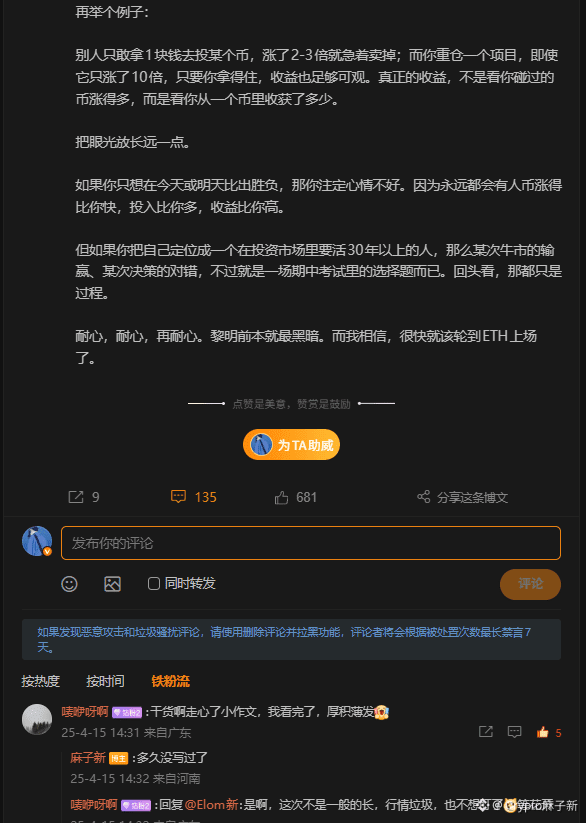Click the share icon beside 分享这条博文

424,497
